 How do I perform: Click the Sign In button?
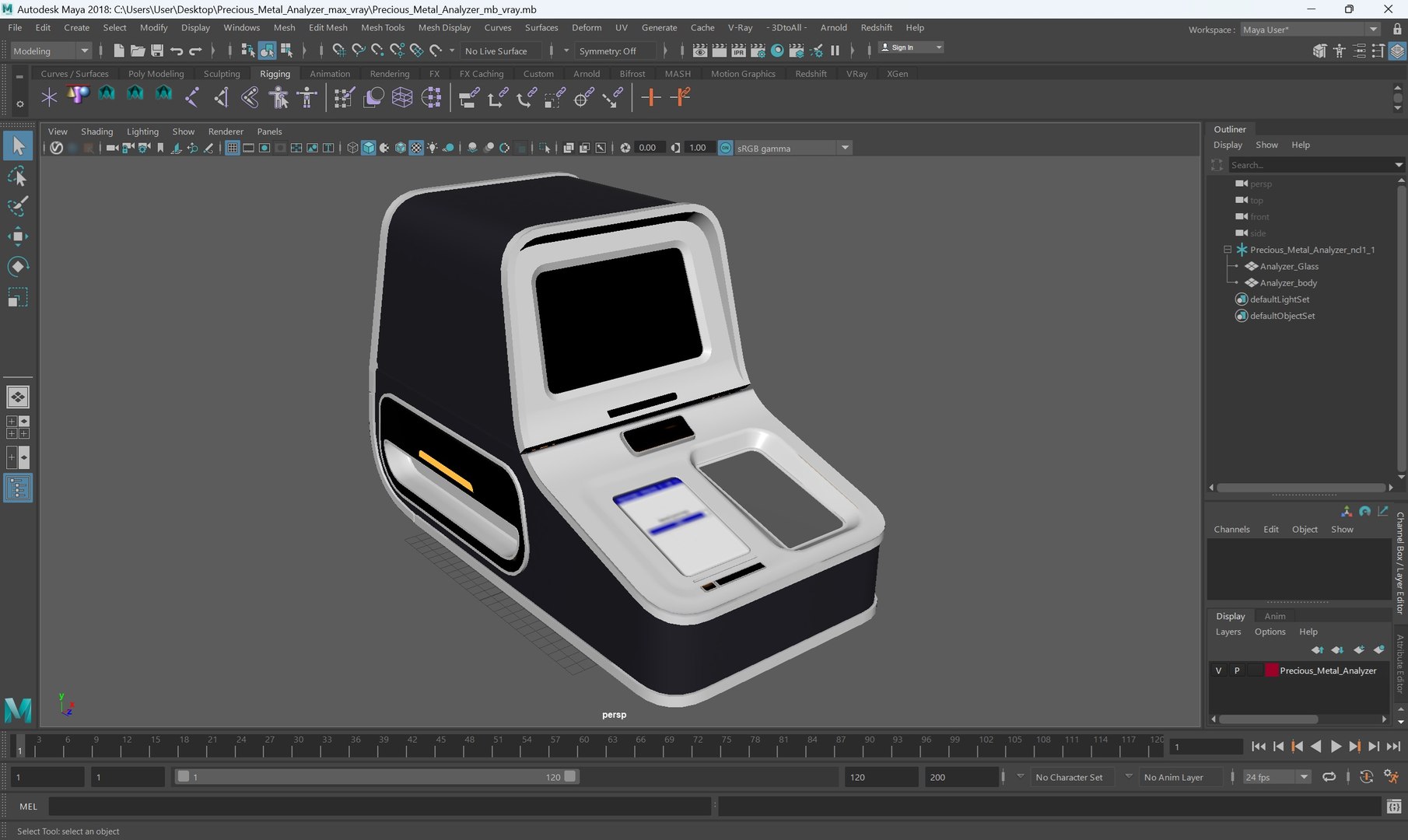(x=910, y=47)
